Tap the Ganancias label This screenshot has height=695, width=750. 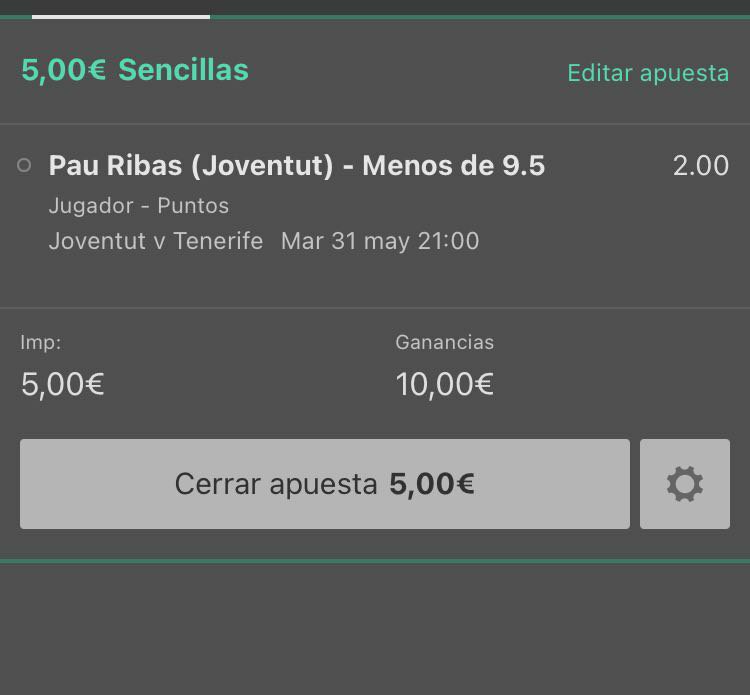click(x=444, y=342)
